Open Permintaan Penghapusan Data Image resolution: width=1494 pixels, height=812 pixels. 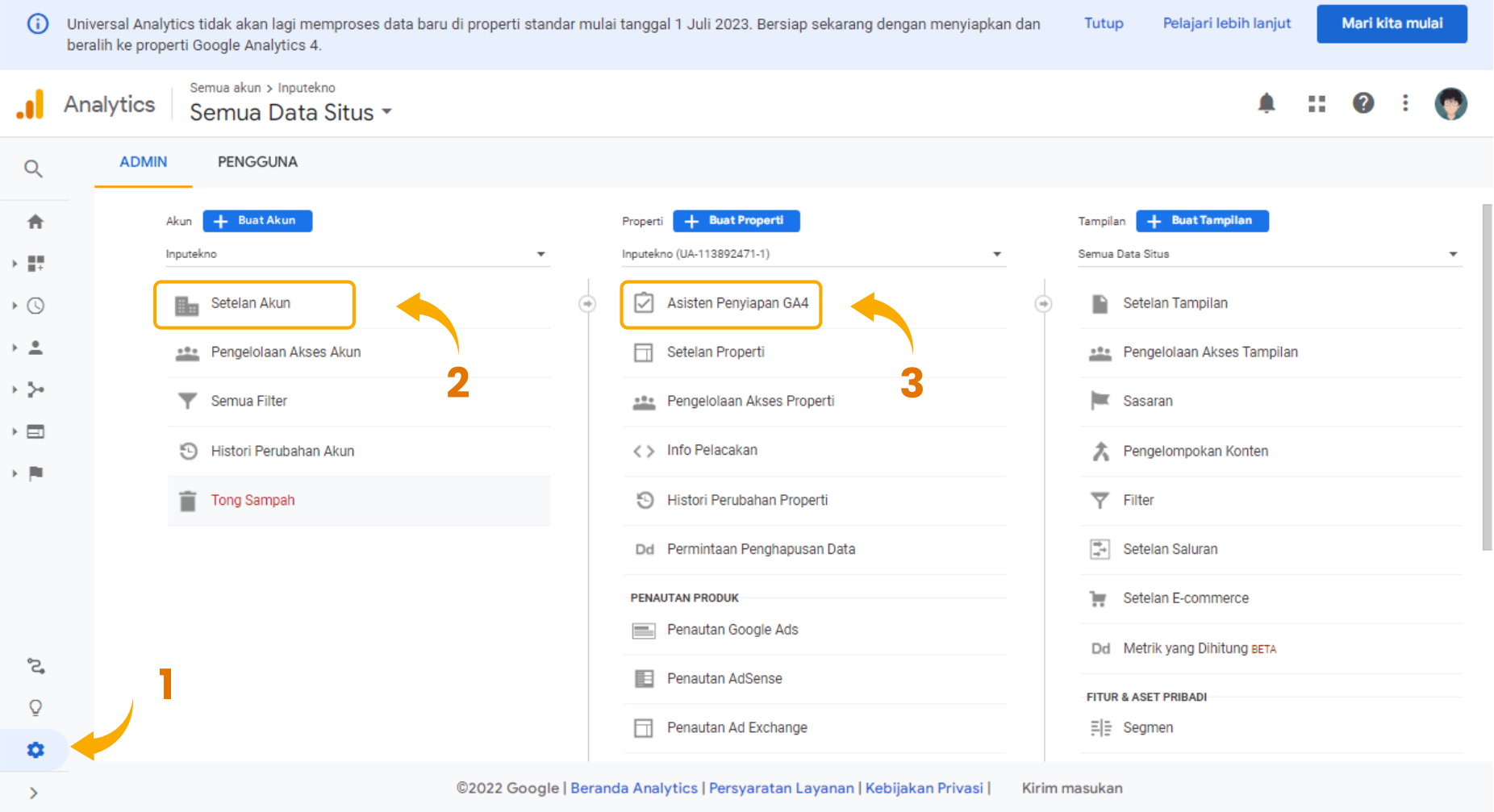(x=815, y=549)
